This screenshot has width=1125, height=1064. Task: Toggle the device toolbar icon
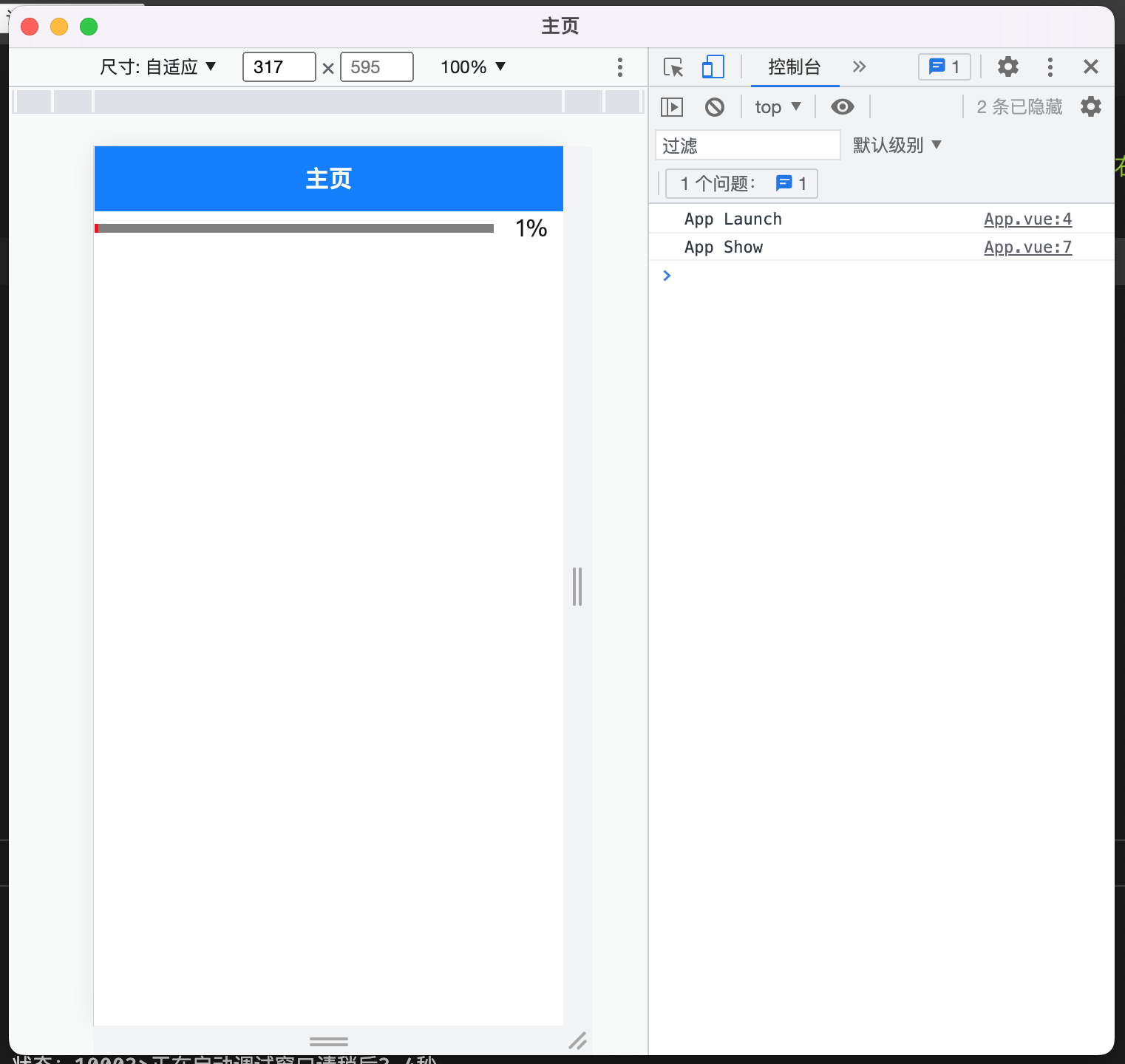click(713, 67)
